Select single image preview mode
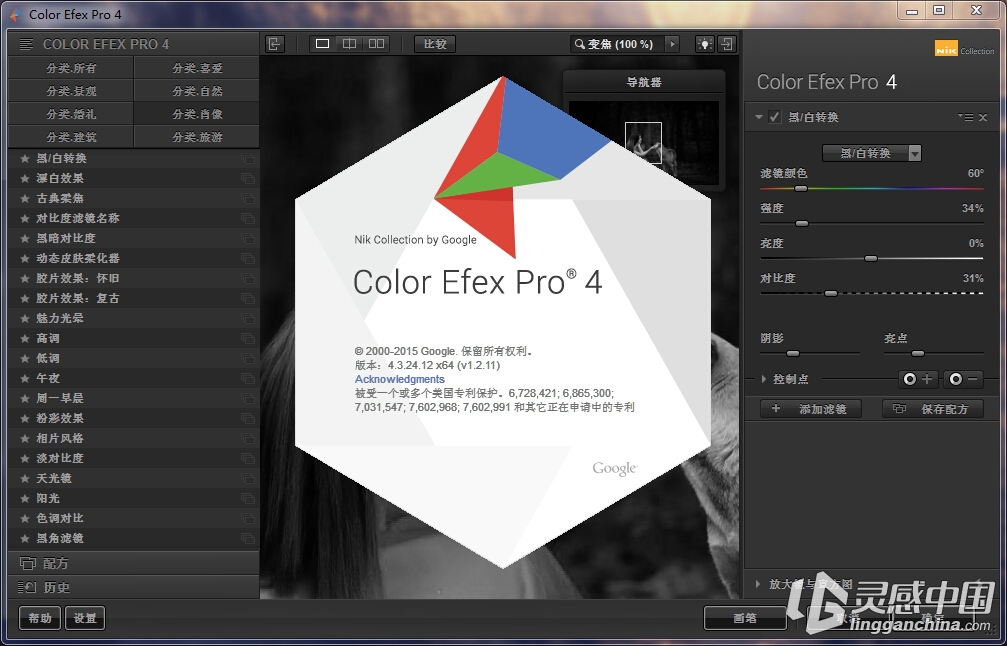Screen dimensions: 1007x646 click(323, 44)
